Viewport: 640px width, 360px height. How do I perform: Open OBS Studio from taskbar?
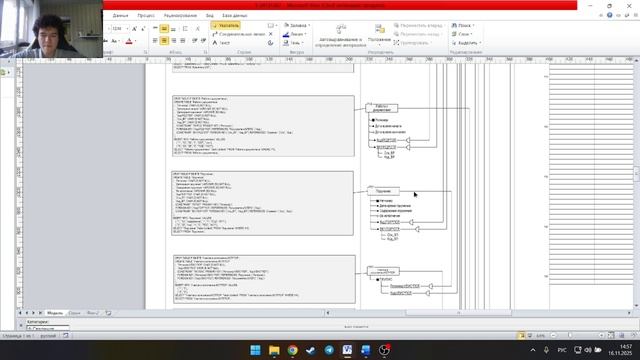coord(384,350)
